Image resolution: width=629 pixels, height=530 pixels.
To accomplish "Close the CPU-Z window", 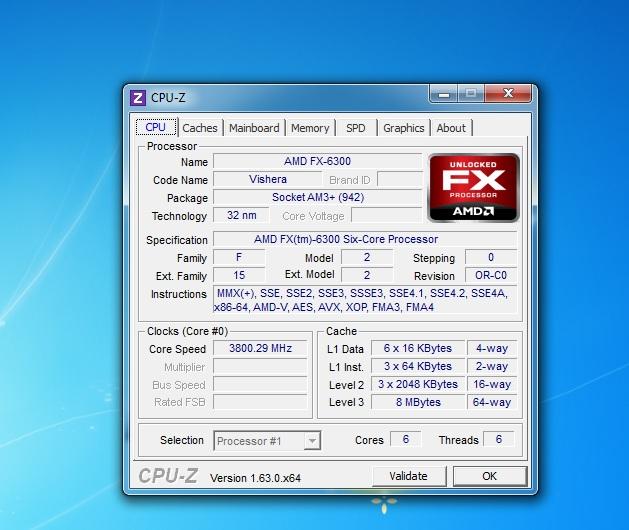I will coord(508,93).
